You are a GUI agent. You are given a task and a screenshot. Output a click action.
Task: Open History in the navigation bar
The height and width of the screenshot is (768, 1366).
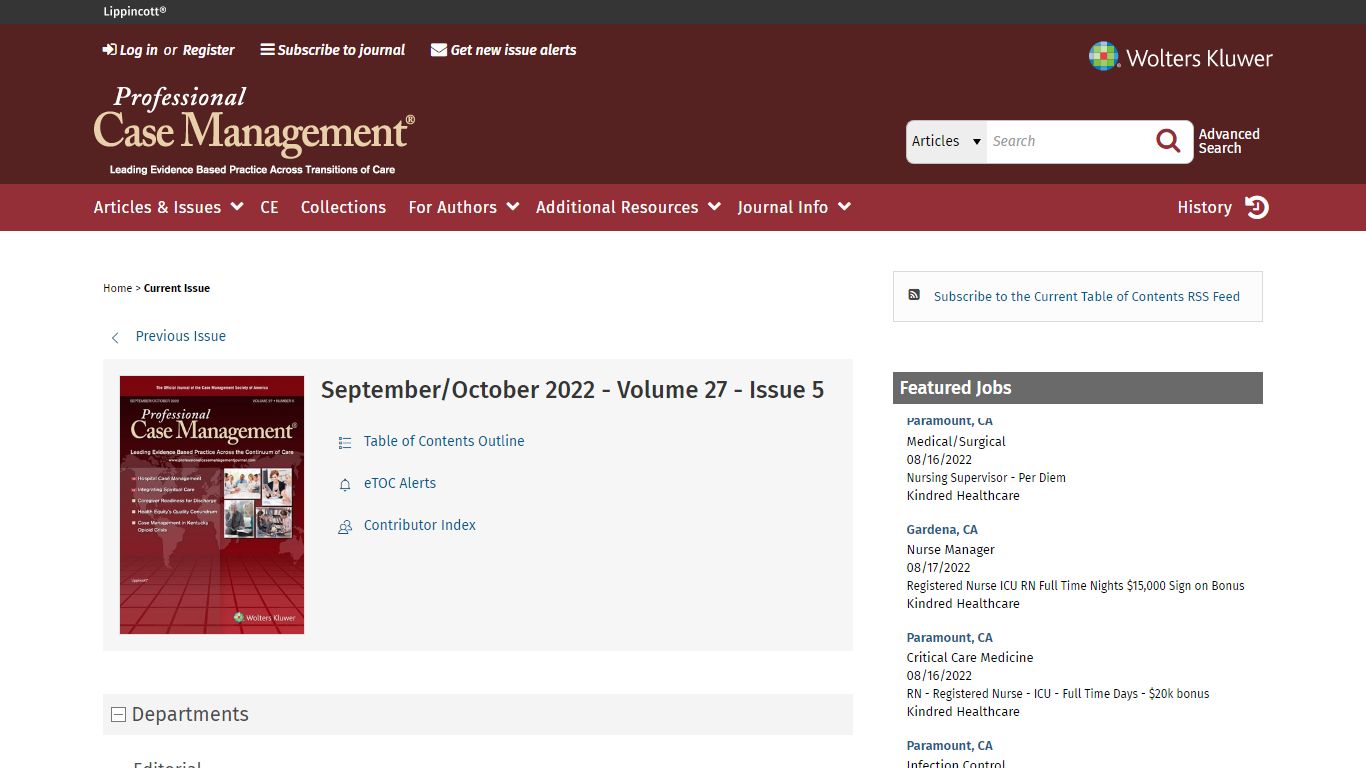pyautogui.click(x=1204, y=207)
